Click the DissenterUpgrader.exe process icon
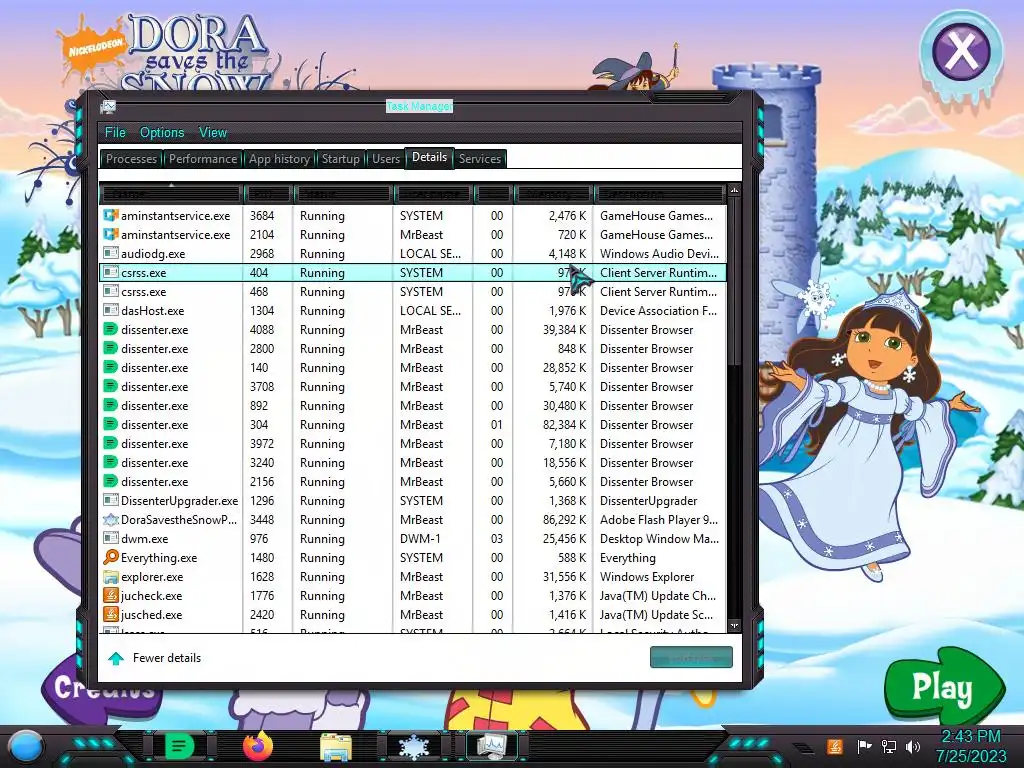 pyautogui.click(x=111, y=500)
